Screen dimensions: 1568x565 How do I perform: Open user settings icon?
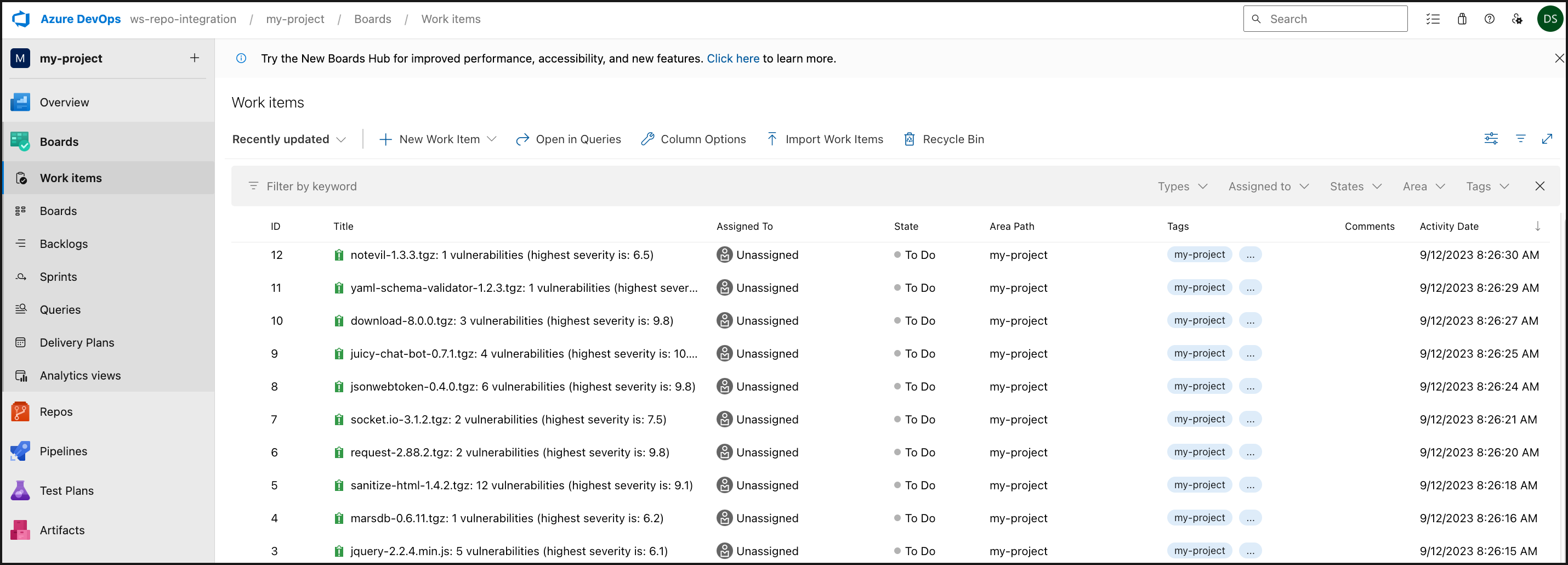(x=1517, y=19)
